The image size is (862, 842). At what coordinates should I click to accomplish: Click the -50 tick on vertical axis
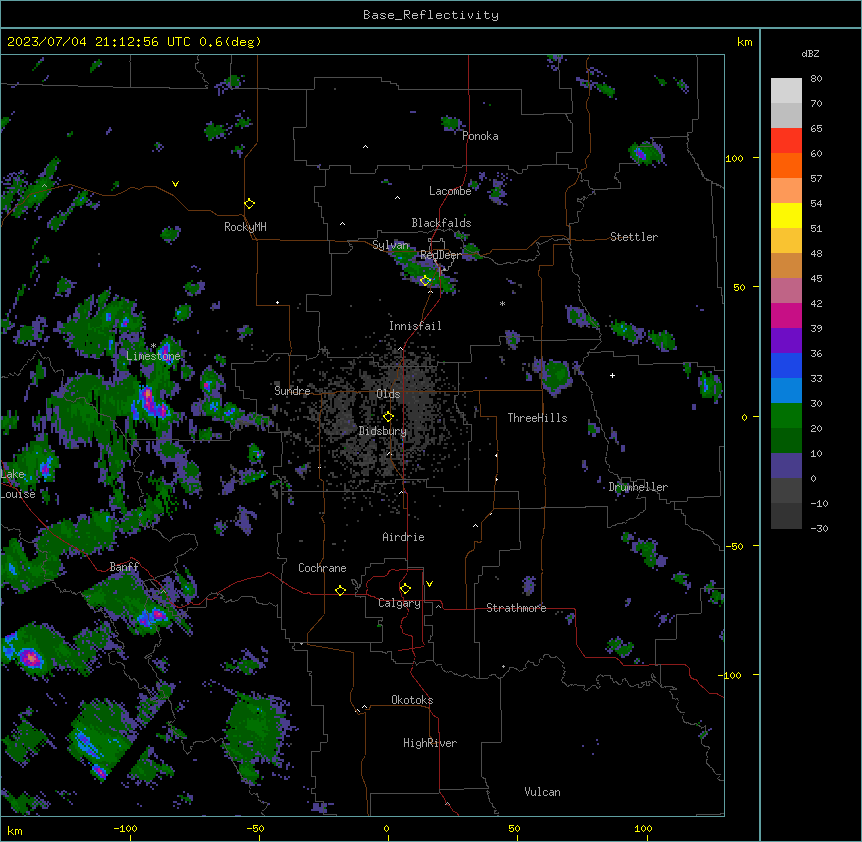coord(734,546)
